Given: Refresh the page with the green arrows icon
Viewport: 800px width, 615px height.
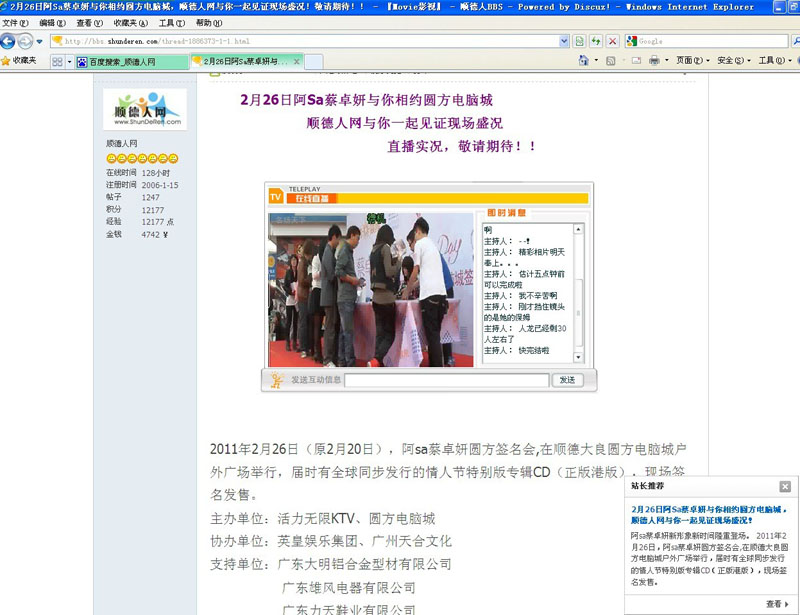Looking at the screenshot, I should click(596, 41).
